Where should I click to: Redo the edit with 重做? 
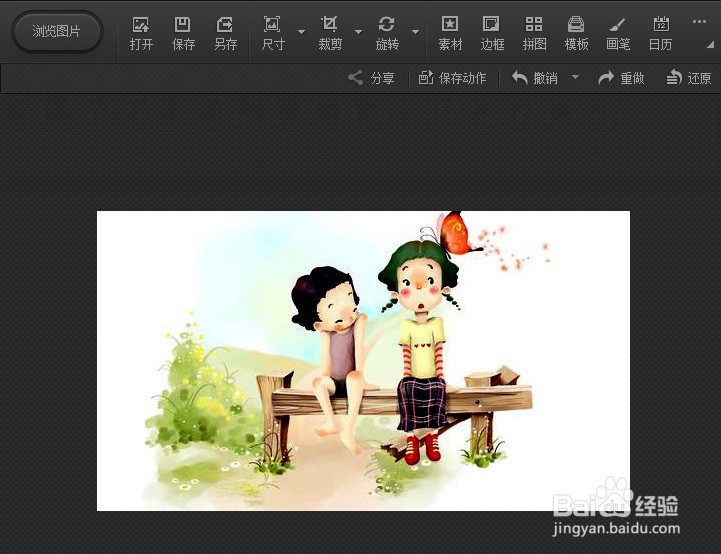(621, 78)
